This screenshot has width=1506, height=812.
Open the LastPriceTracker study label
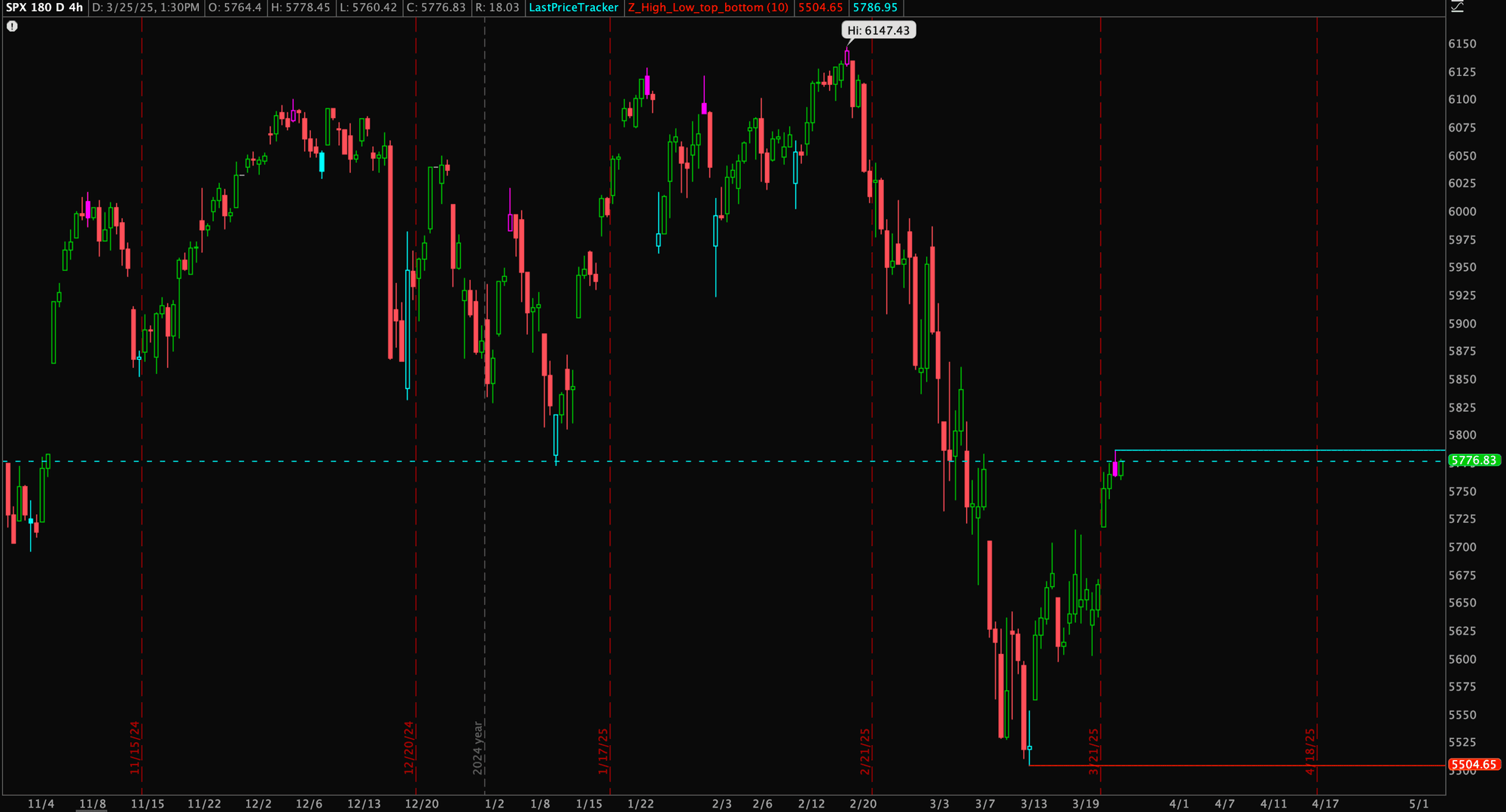574,8
